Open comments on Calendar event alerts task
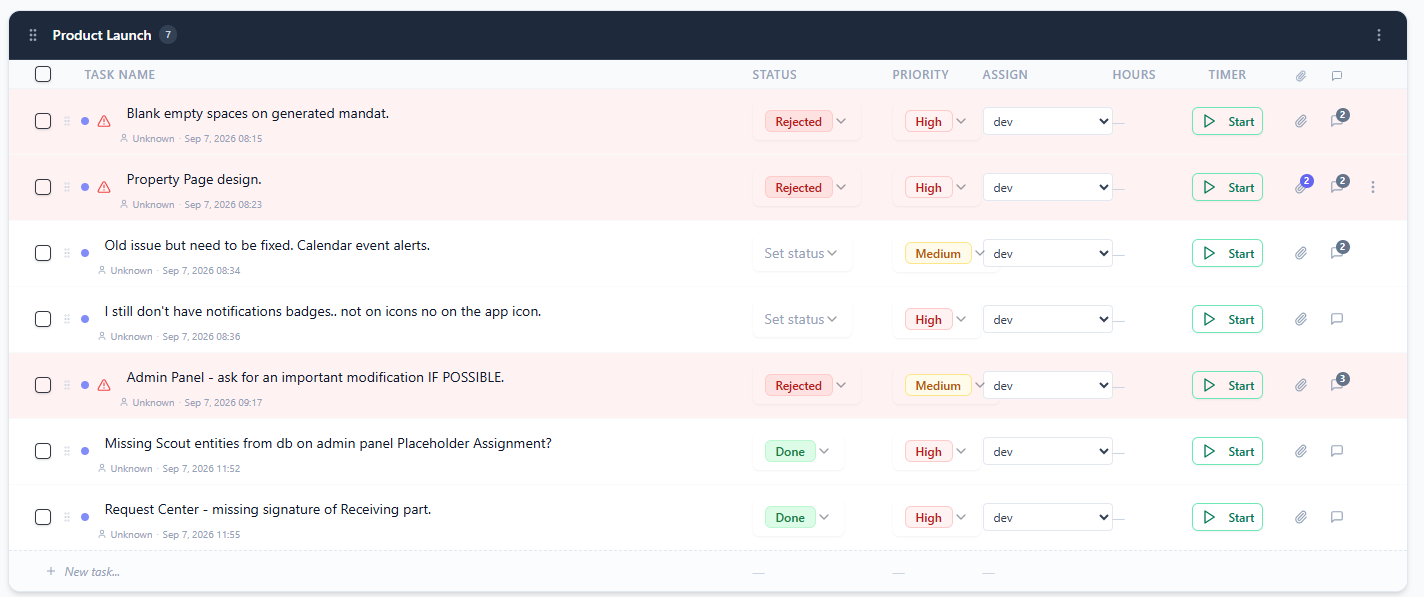The height and width of the screenshot is (597, 1424). point(1337,253)
